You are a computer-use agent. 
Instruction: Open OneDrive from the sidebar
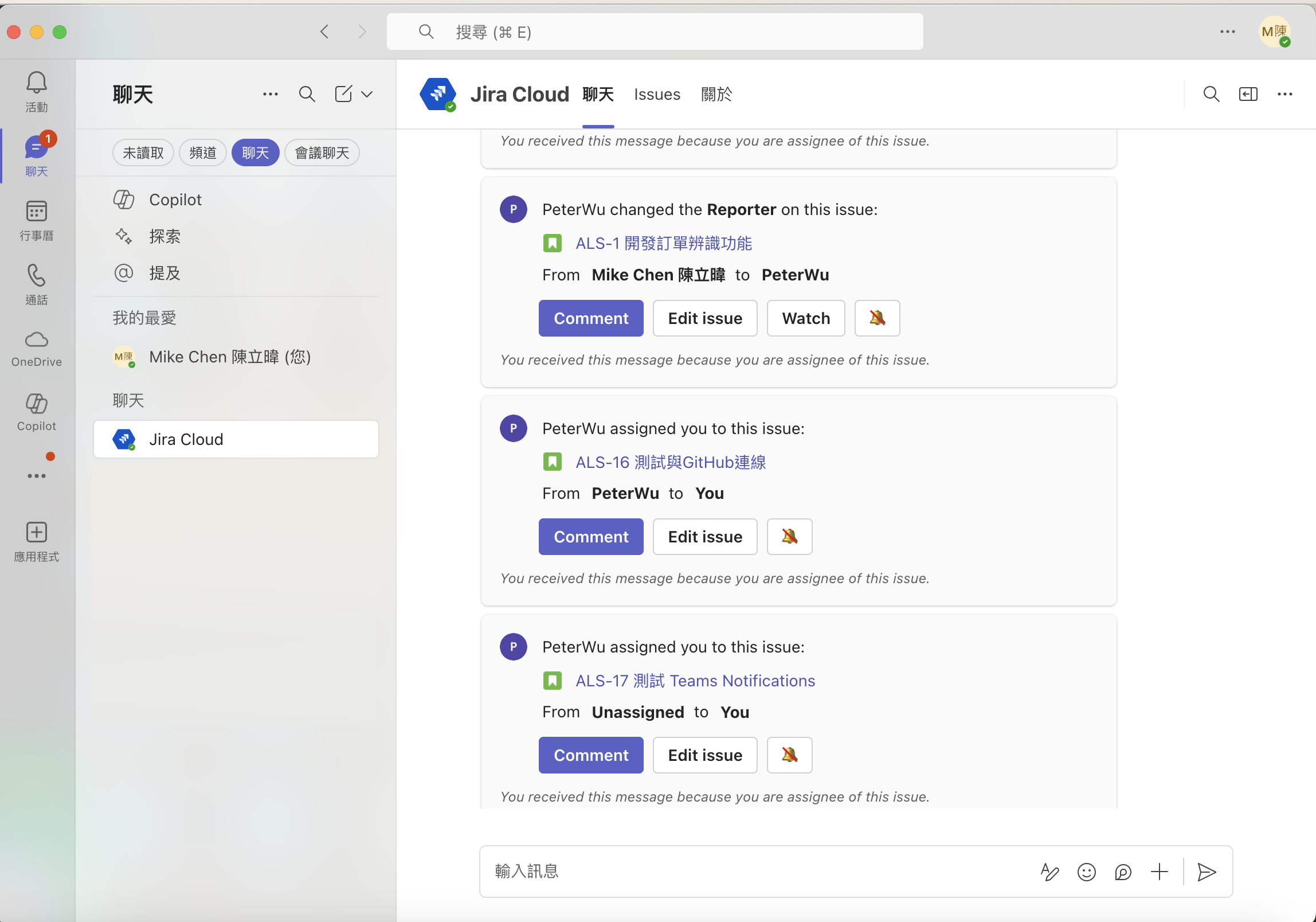pos(36,348)
